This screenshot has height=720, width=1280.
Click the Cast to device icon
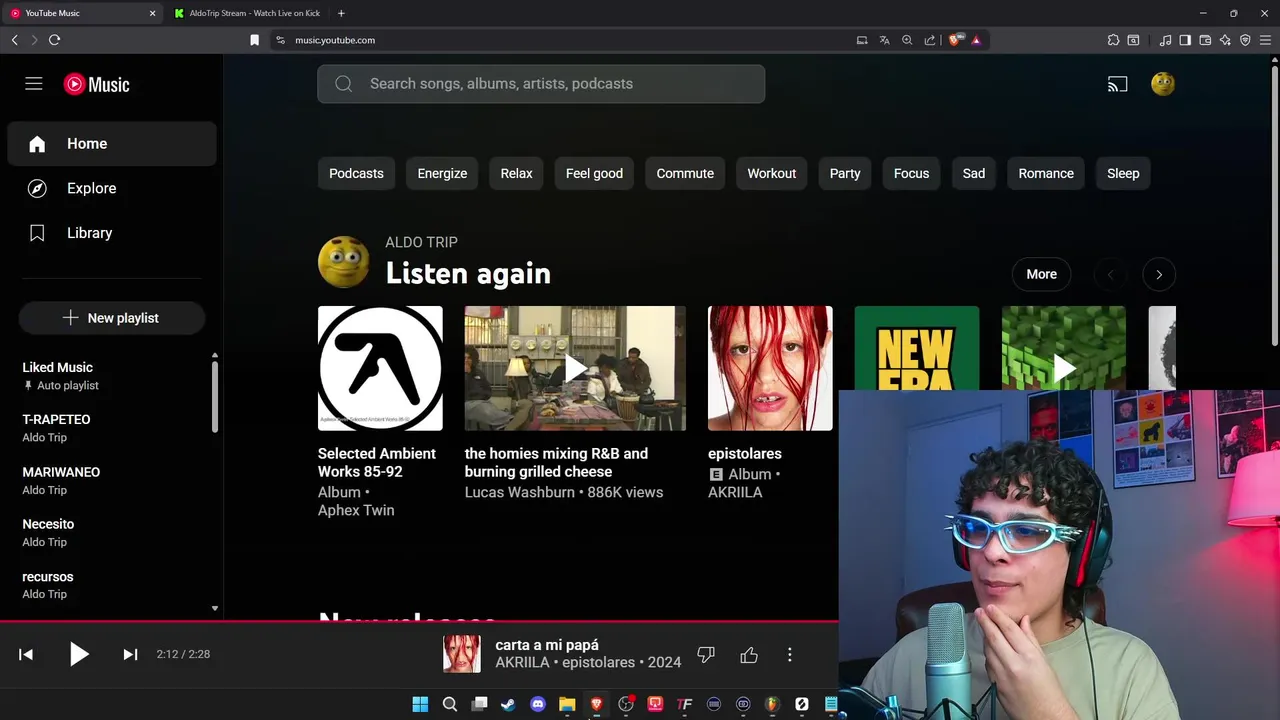tap(1117, 84)
